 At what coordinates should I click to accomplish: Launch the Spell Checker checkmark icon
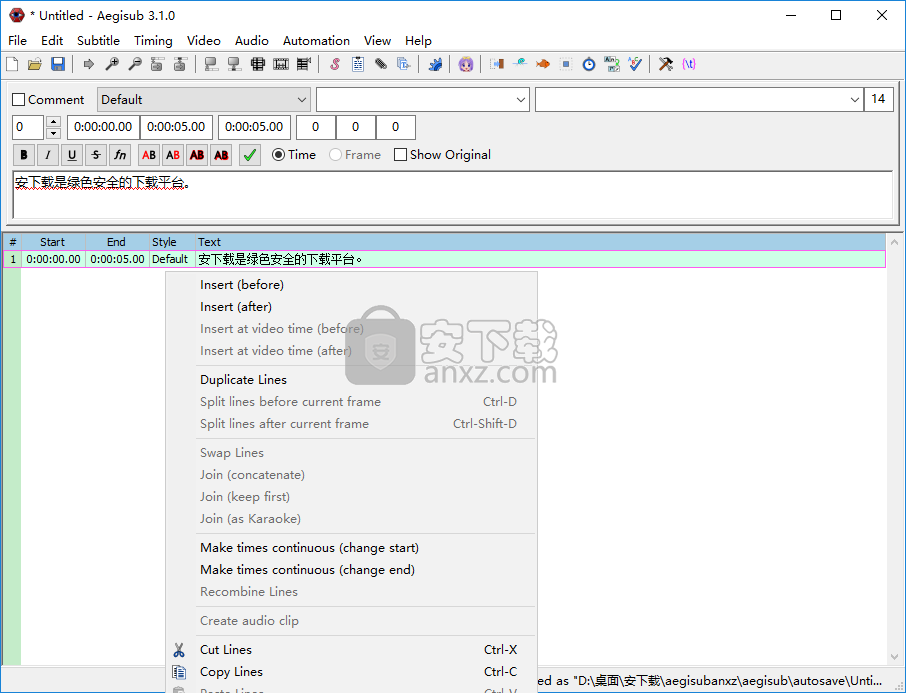(635, 64)
